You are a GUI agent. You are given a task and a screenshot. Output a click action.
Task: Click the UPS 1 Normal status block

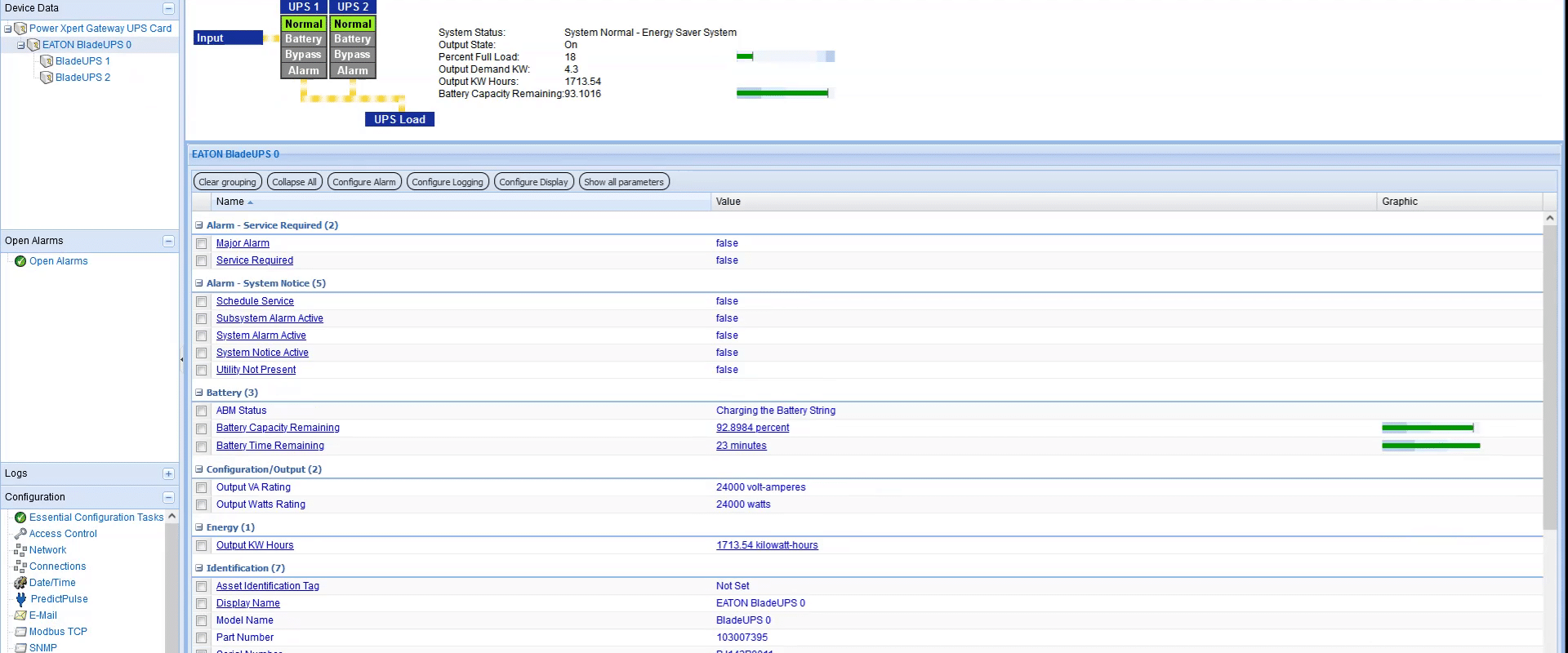(x=304, y=24)
